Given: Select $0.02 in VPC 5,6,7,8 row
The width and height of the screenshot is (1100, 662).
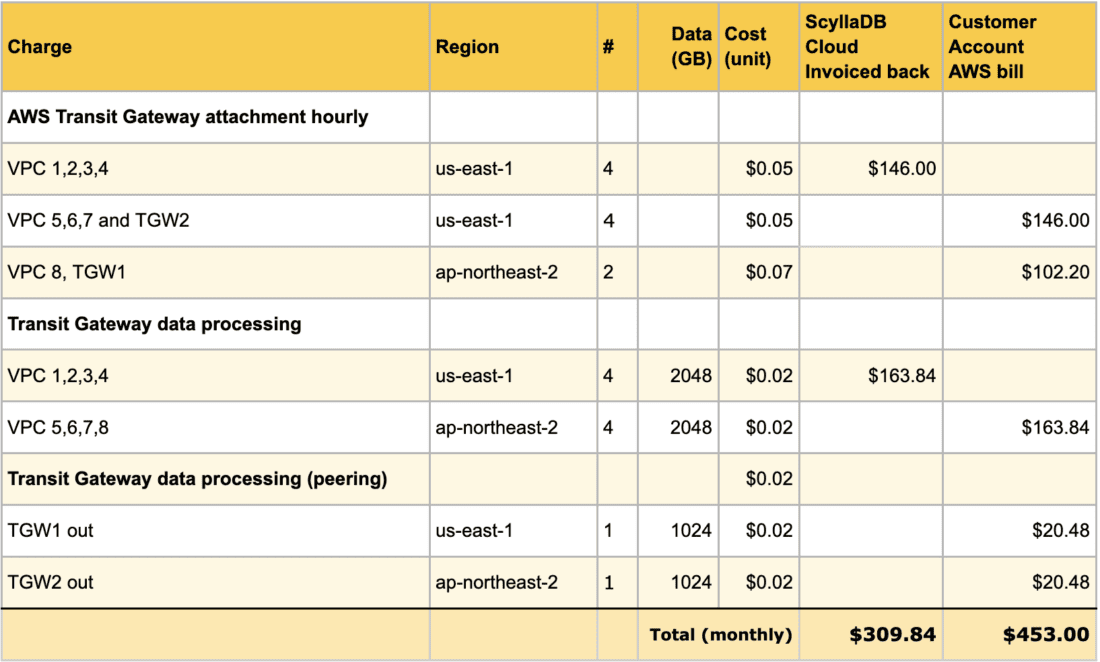Looking at the screenshot, I should 758,427.
